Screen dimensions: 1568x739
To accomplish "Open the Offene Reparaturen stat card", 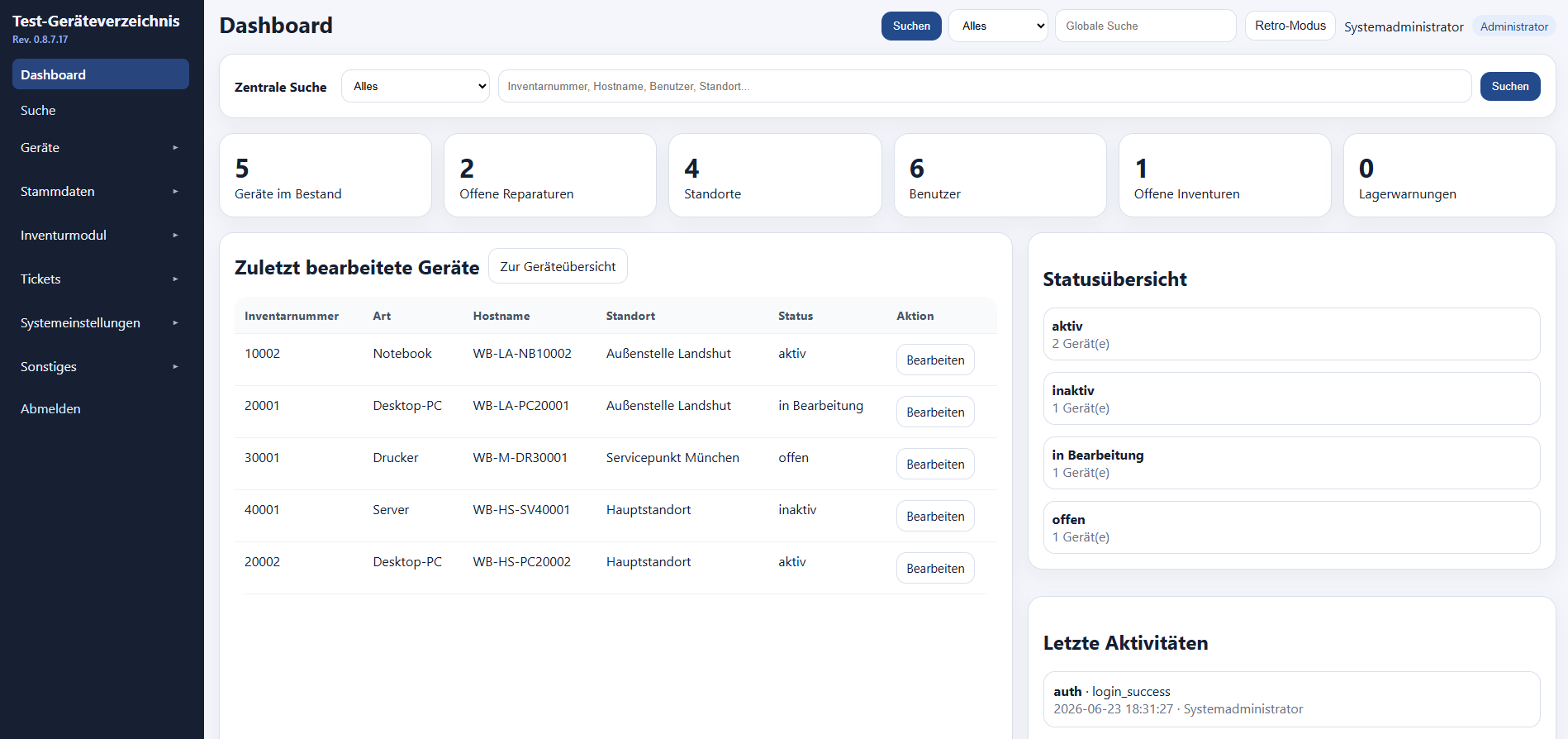I will [x=550, y=175].
